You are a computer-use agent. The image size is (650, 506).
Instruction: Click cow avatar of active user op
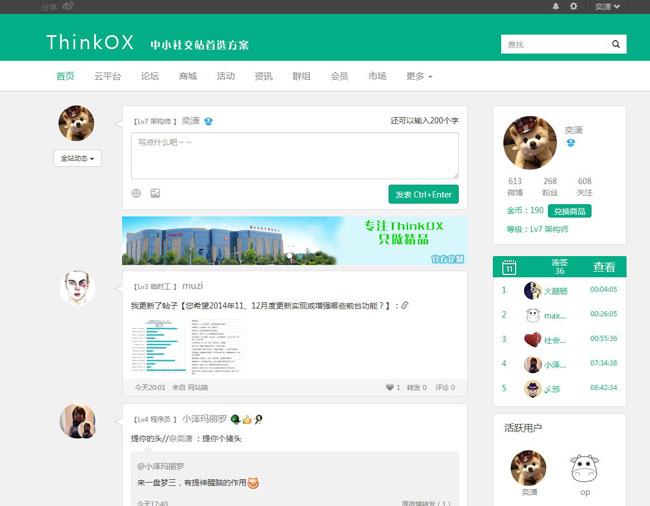585,468
